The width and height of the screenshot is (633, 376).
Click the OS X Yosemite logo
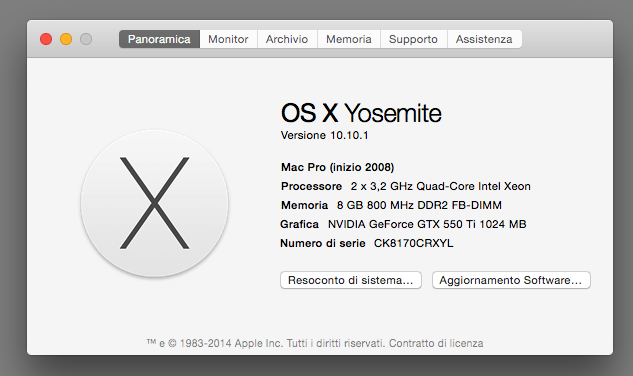pos(155,203)
